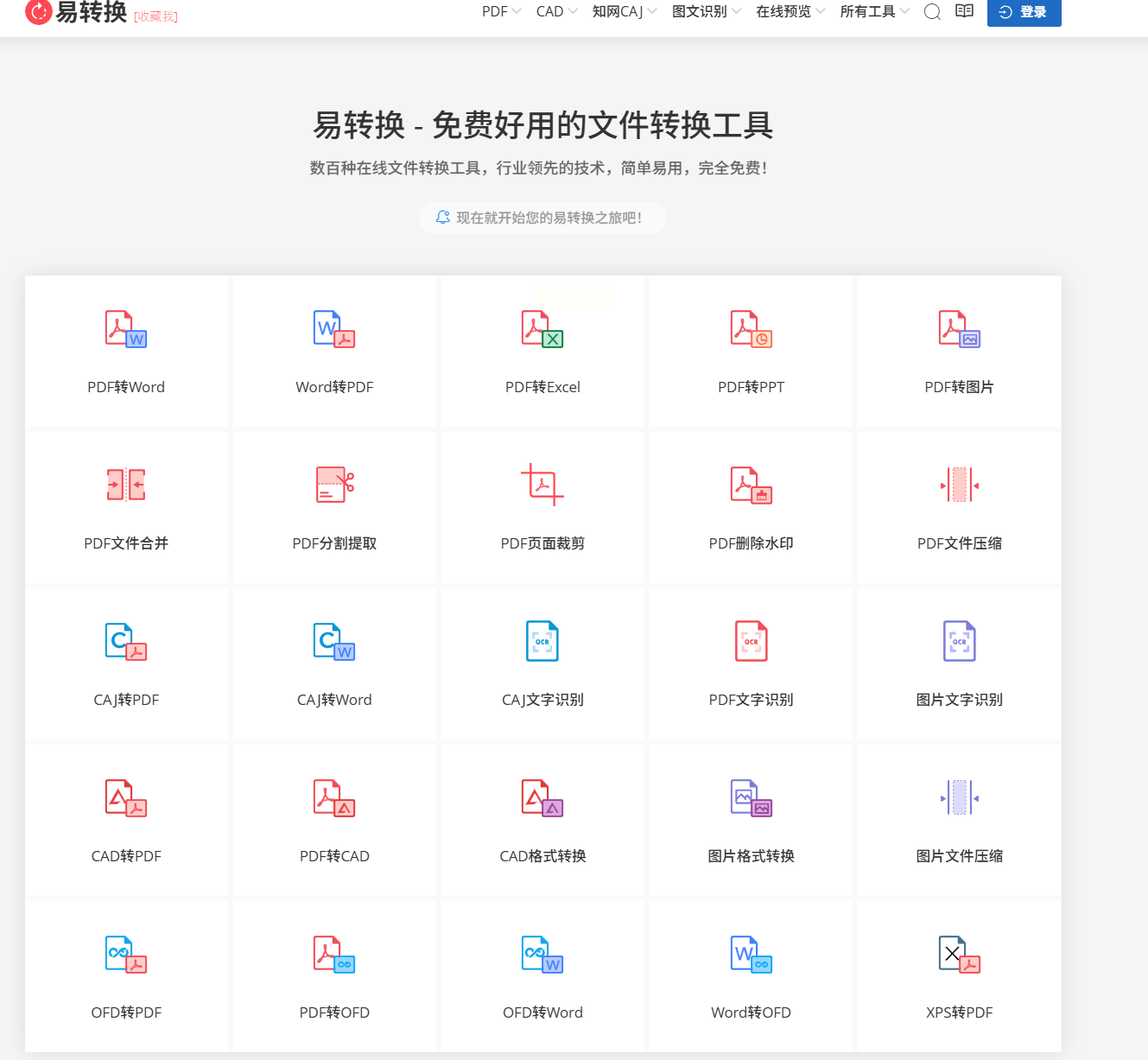
Task: Select the XPS转PDF icon
Action: [x=959, y=954]
